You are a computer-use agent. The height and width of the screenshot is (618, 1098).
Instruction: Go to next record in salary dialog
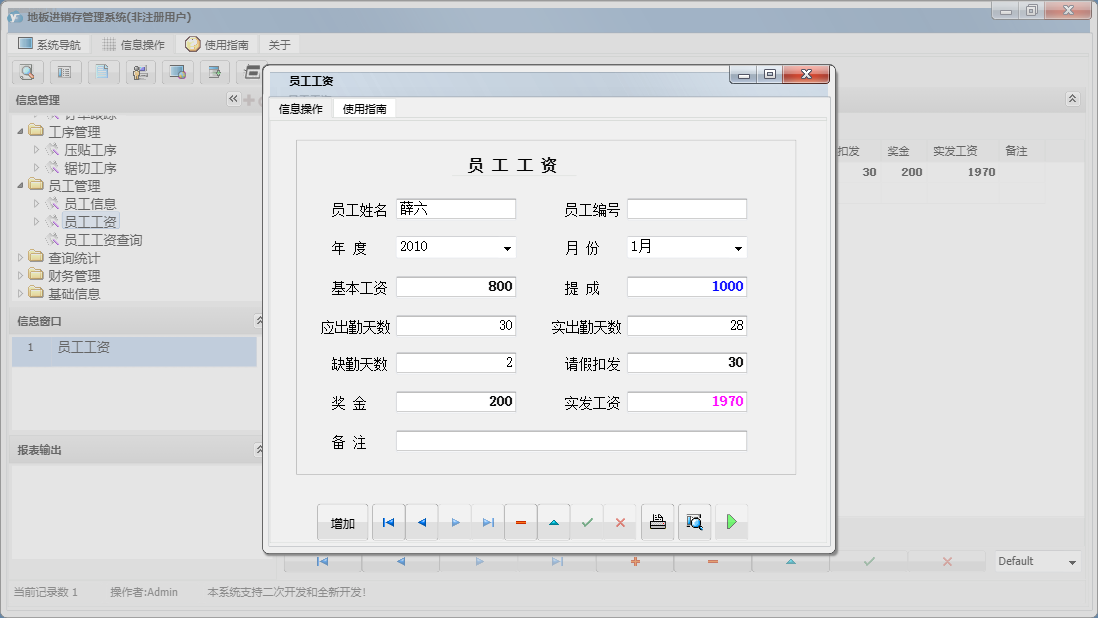click(x=455, y=522)
